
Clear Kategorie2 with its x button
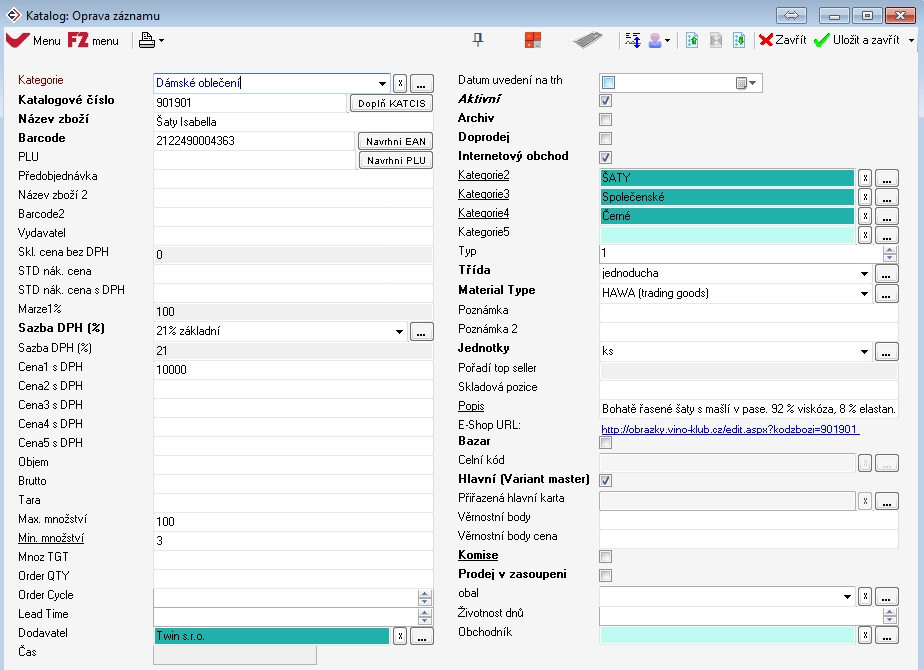click(x=864, y=177)
